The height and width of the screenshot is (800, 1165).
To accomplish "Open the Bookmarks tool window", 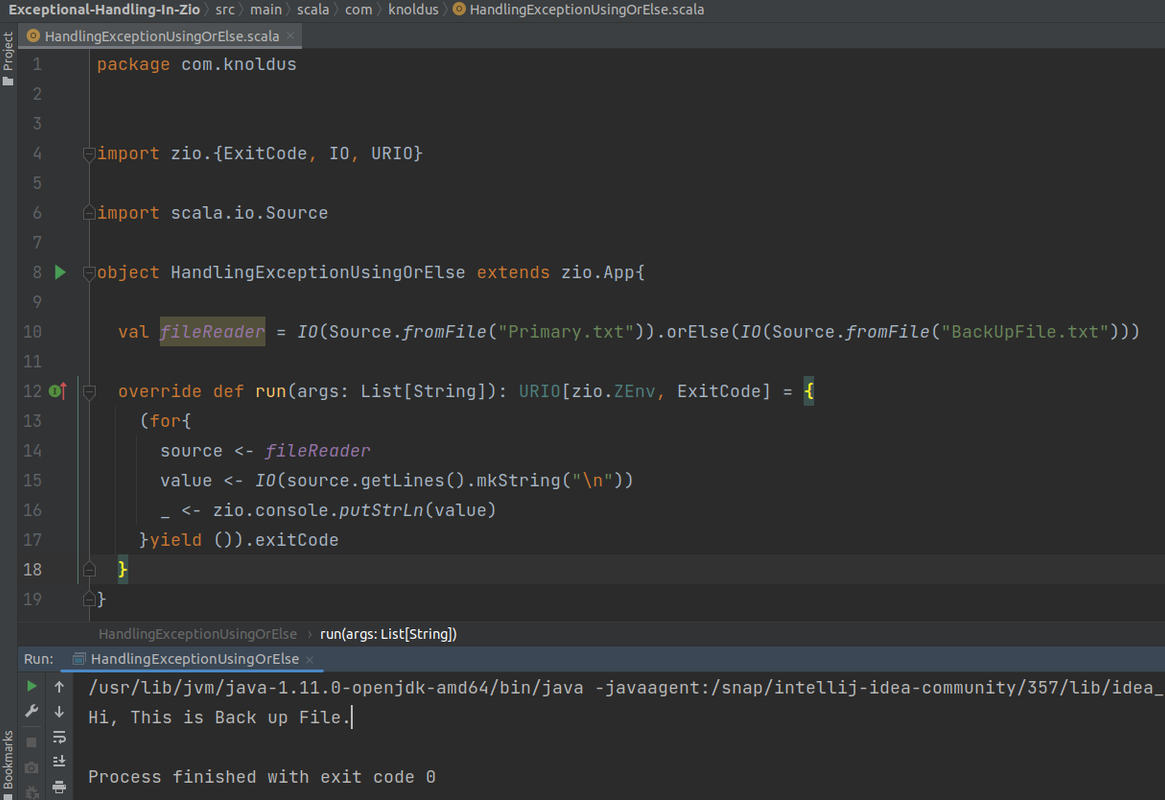I will click(8, 764).
